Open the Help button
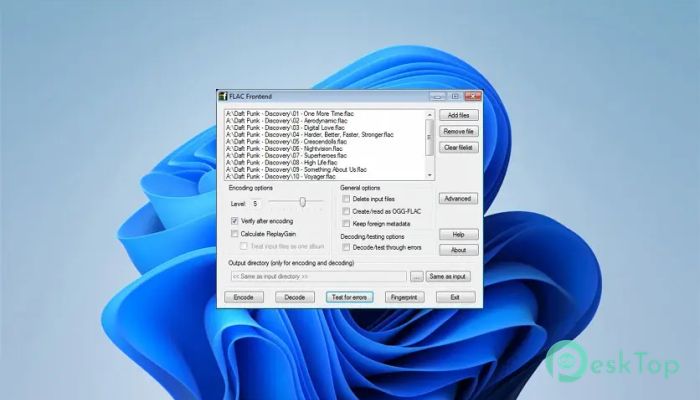 [x=458, y=234]
